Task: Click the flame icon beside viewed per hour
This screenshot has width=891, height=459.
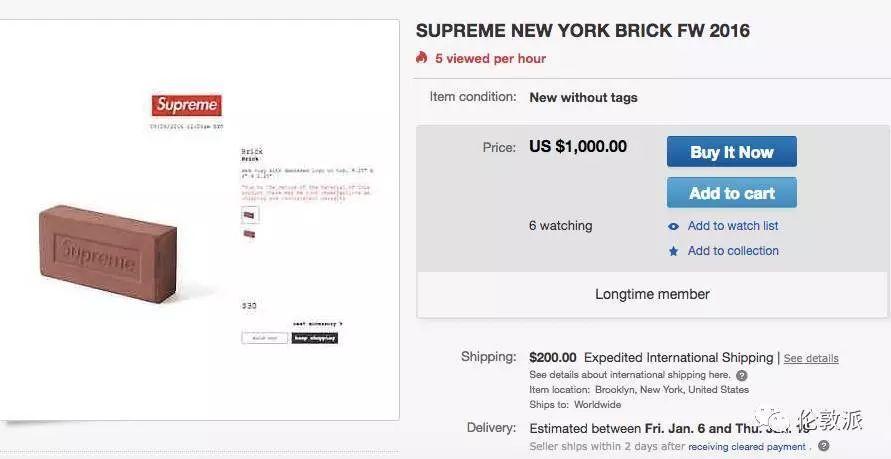Action: click(x=422, y=58)
